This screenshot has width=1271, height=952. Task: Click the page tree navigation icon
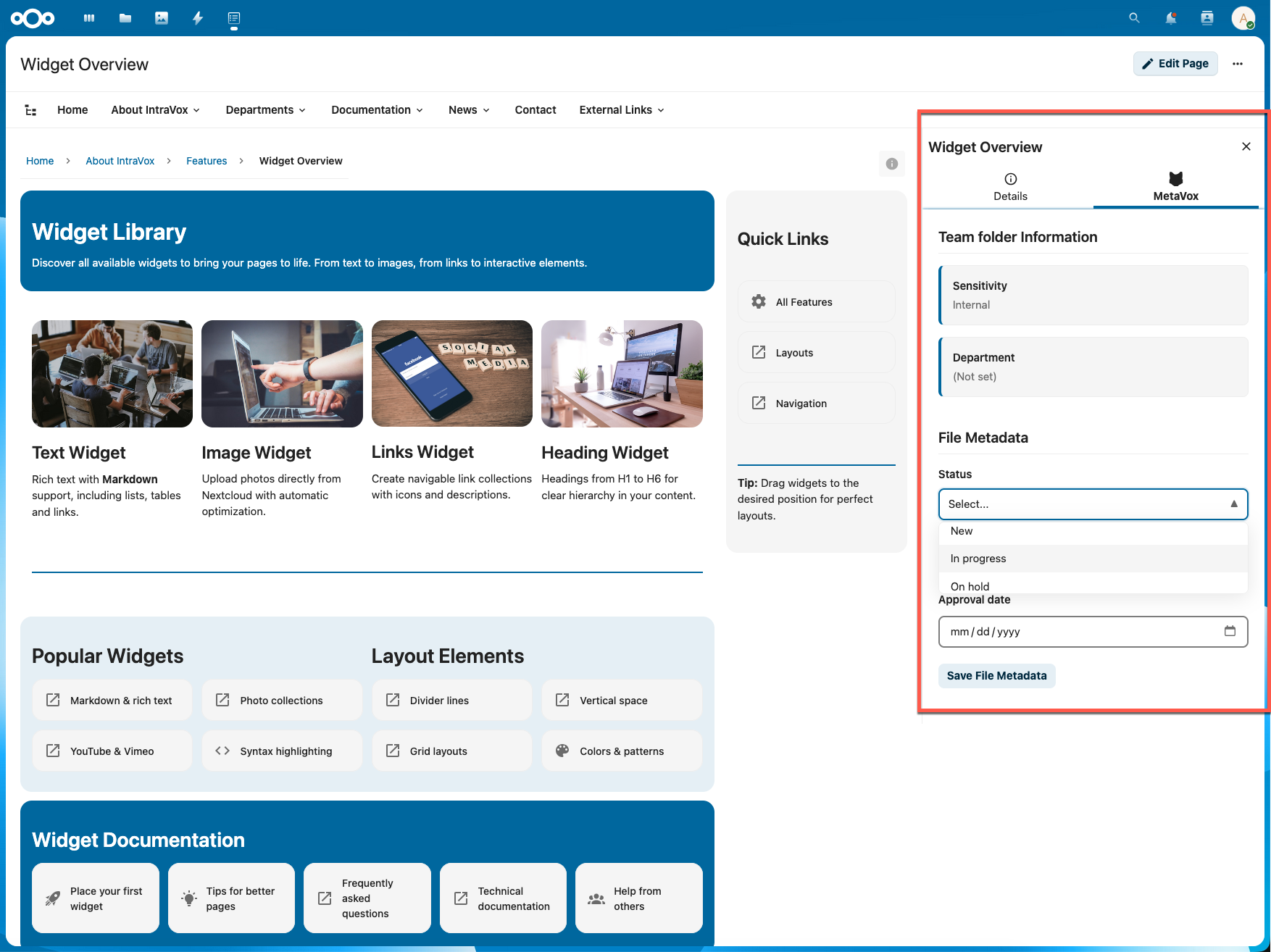point(30,110)
